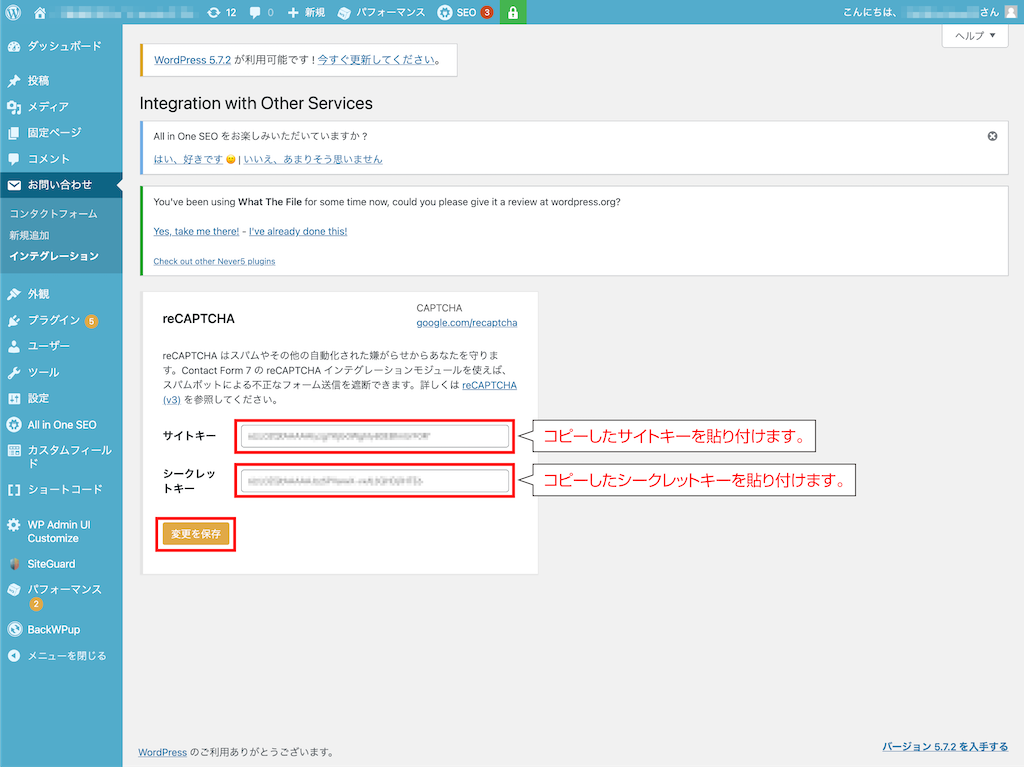Click the 外観 appearance brush icon

pyautogui.click(x=14, y=294)
